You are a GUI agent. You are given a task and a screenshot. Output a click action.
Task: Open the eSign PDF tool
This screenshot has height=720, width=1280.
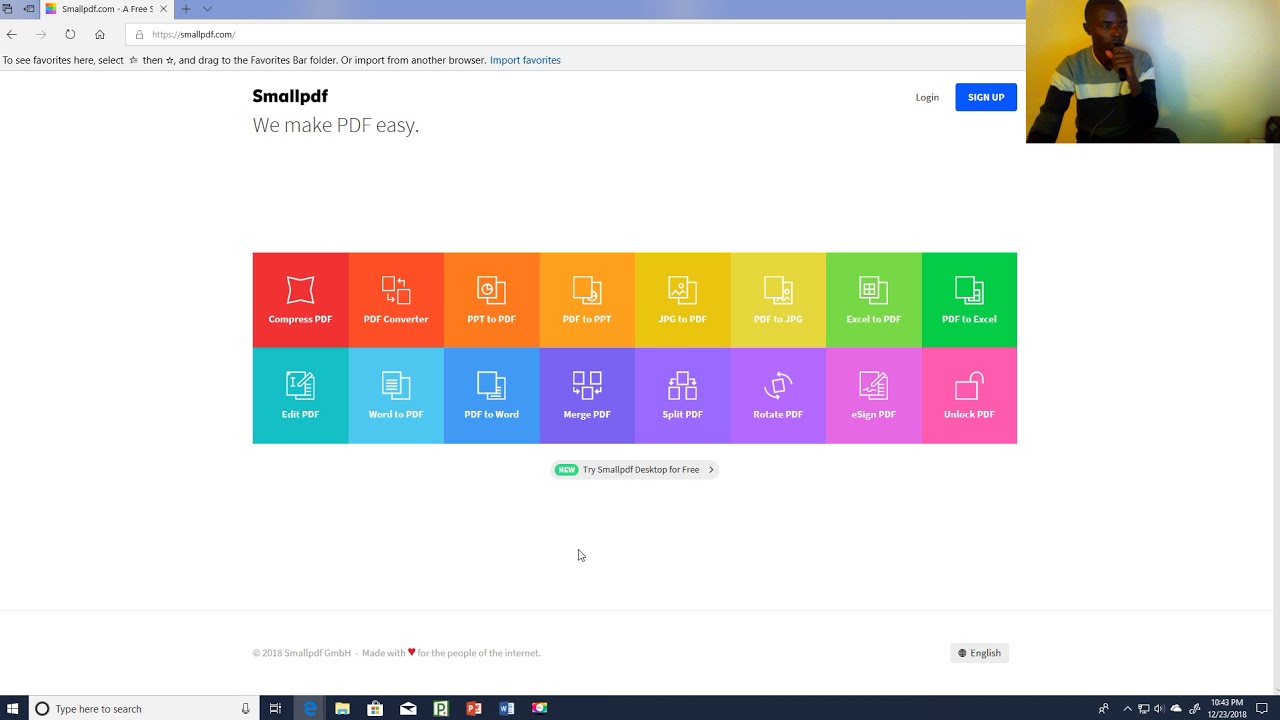point(873,396)
